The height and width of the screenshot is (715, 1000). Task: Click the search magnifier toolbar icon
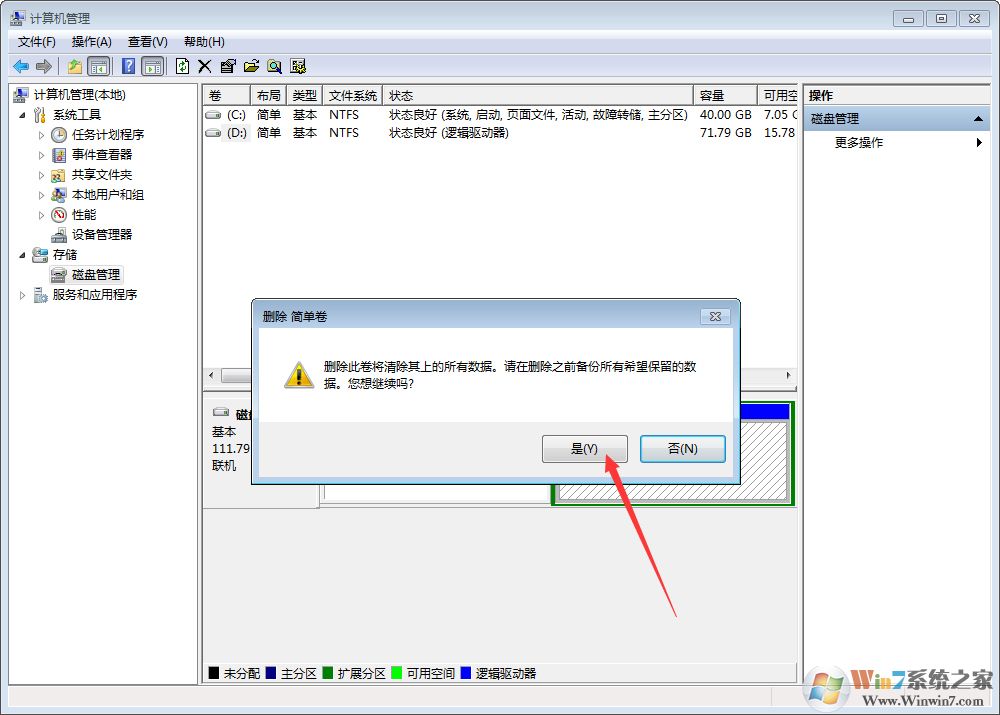(275, 66)
